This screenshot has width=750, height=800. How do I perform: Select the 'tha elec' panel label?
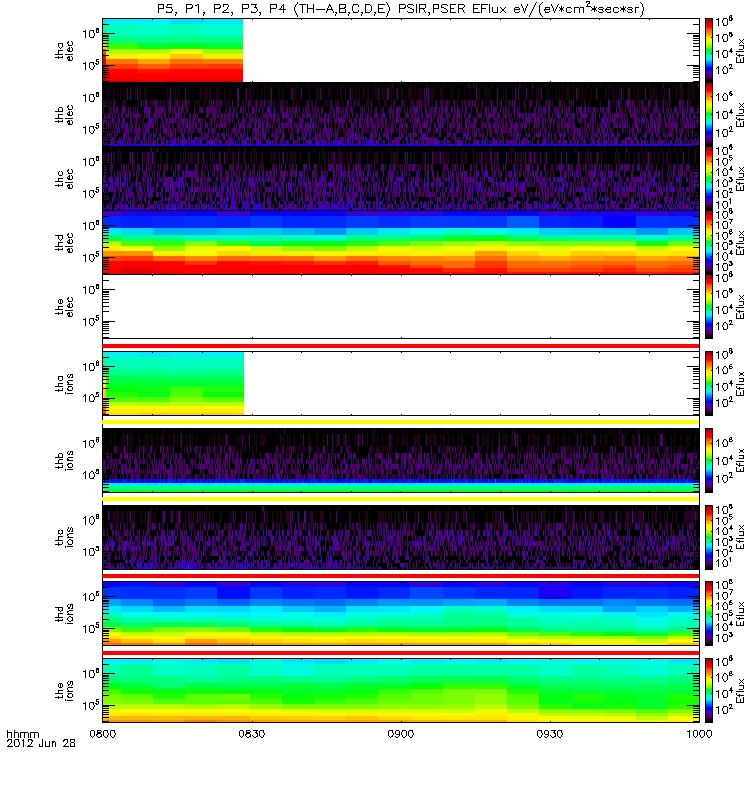(x=64, y=51)
